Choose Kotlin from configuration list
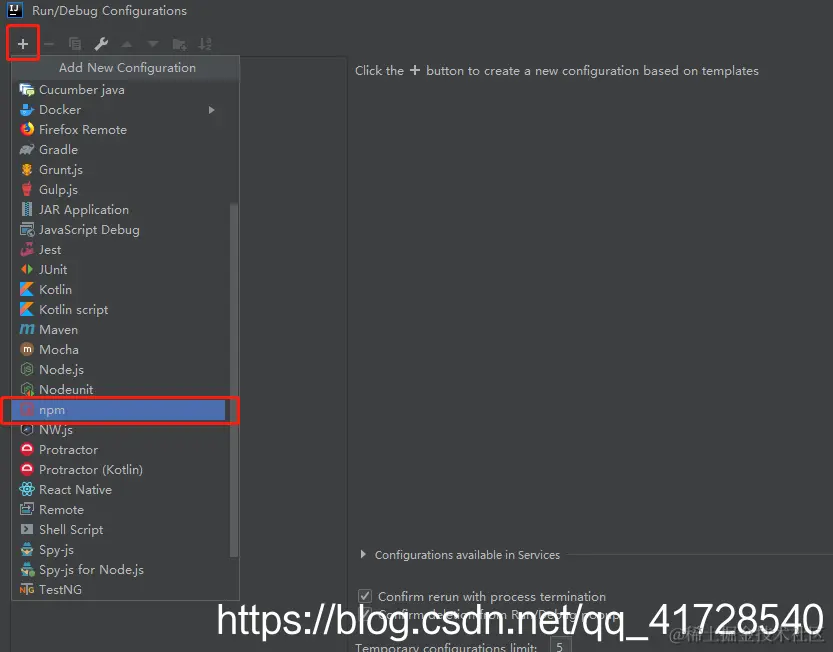The width and height of the screenshot is (833, 652). point(122,290)
